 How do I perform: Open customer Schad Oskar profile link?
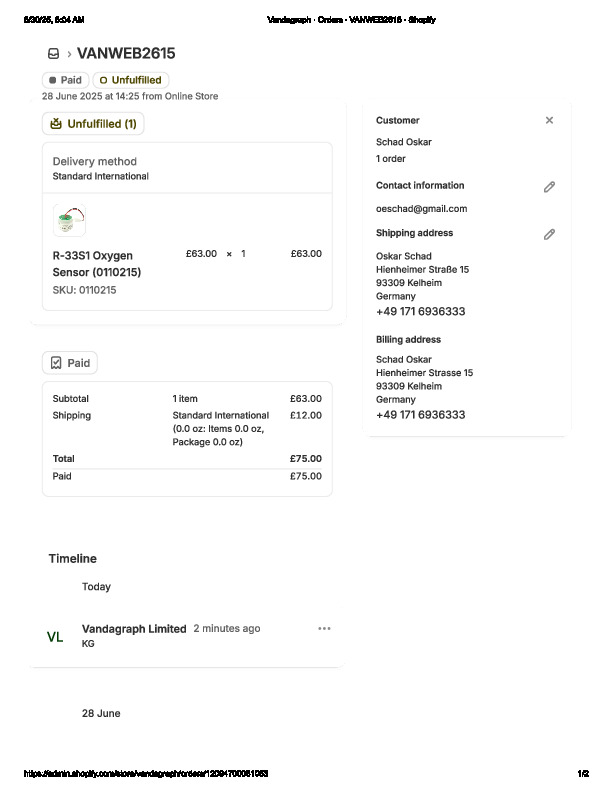point(404,142)
